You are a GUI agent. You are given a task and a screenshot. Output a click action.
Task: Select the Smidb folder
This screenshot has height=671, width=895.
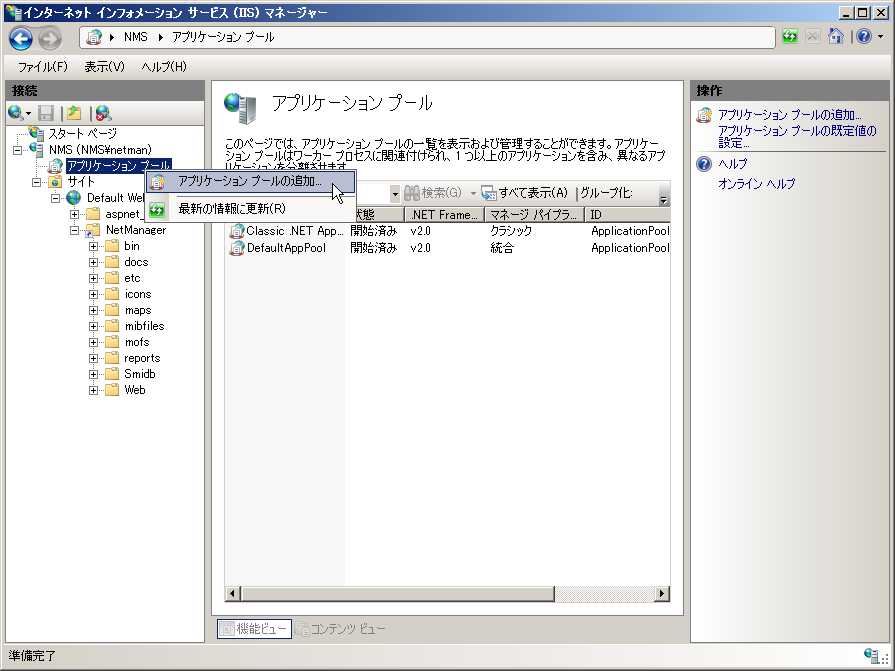pyautogui.click(x=140, y=374)
